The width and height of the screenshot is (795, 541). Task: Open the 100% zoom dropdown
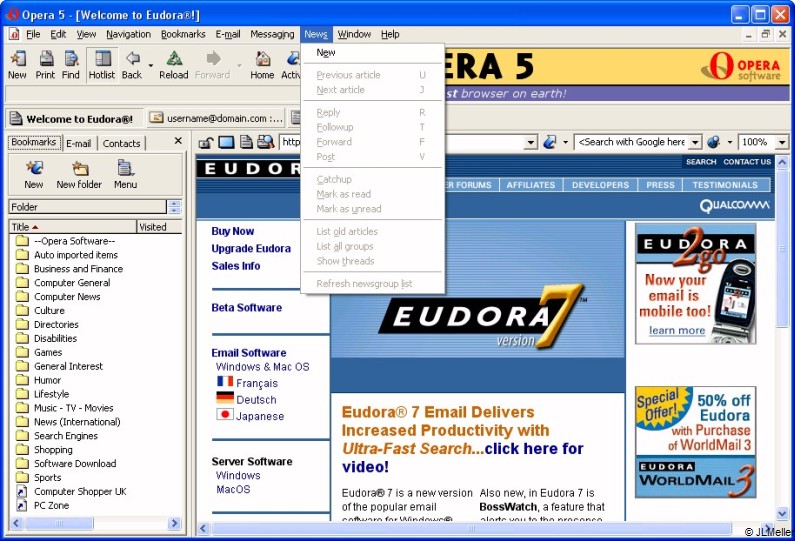[x=782, y=142]
